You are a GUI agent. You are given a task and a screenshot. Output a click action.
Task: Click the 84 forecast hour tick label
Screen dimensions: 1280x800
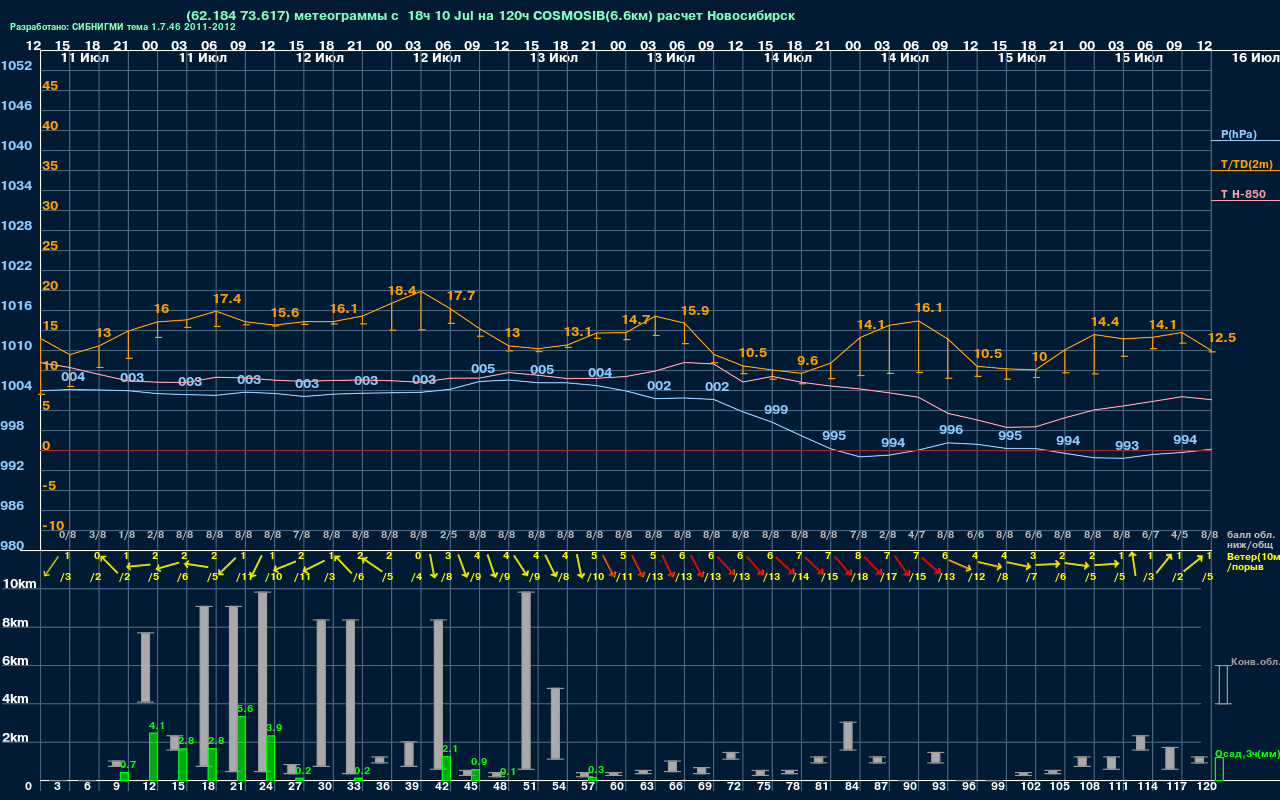pos(852,787)
